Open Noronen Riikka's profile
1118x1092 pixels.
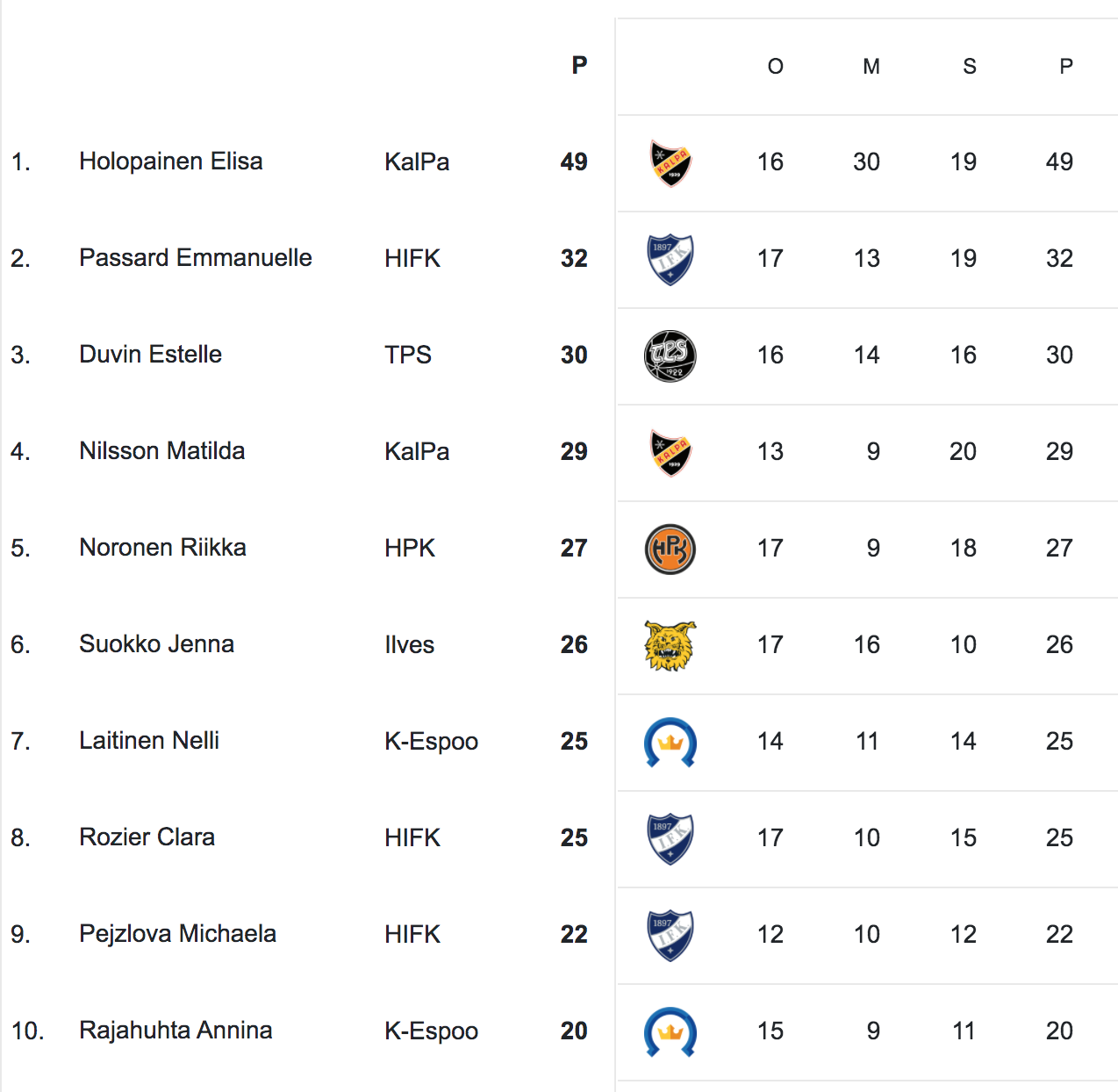point(162,548)
